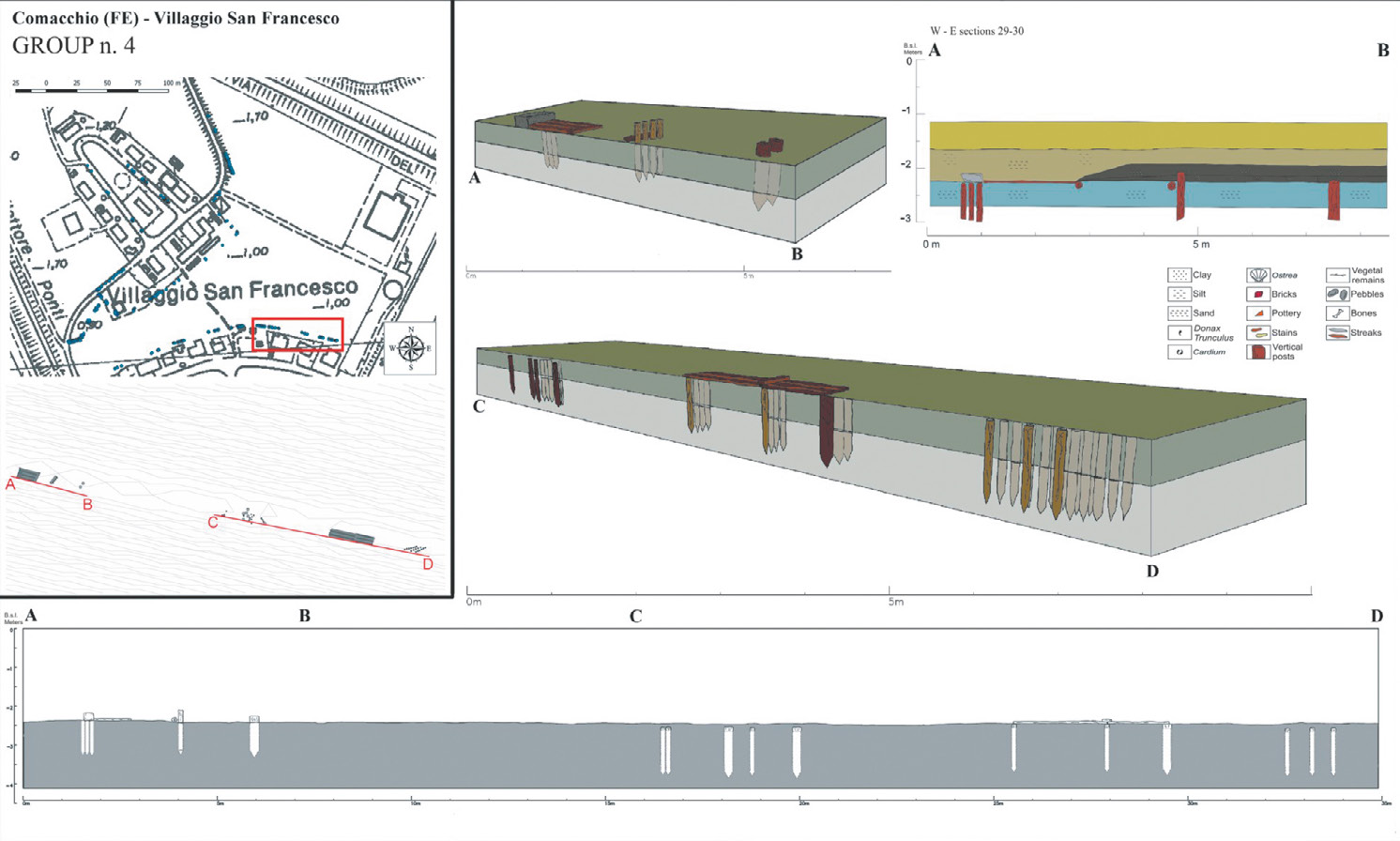Screen dimensions: 1400x841
Task: Click the "Villaggio San Francesco" map label
Action: point(234,291)
